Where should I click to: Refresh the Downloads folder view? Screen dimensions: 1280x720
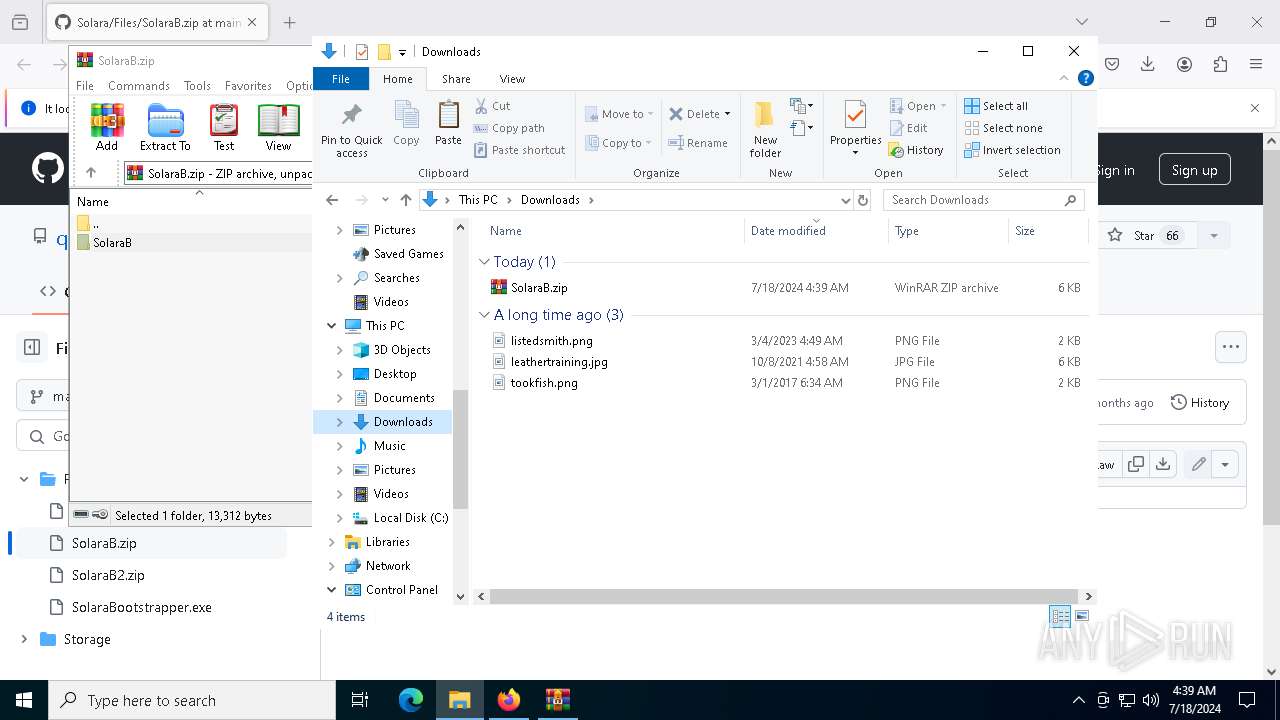point(863,200)
